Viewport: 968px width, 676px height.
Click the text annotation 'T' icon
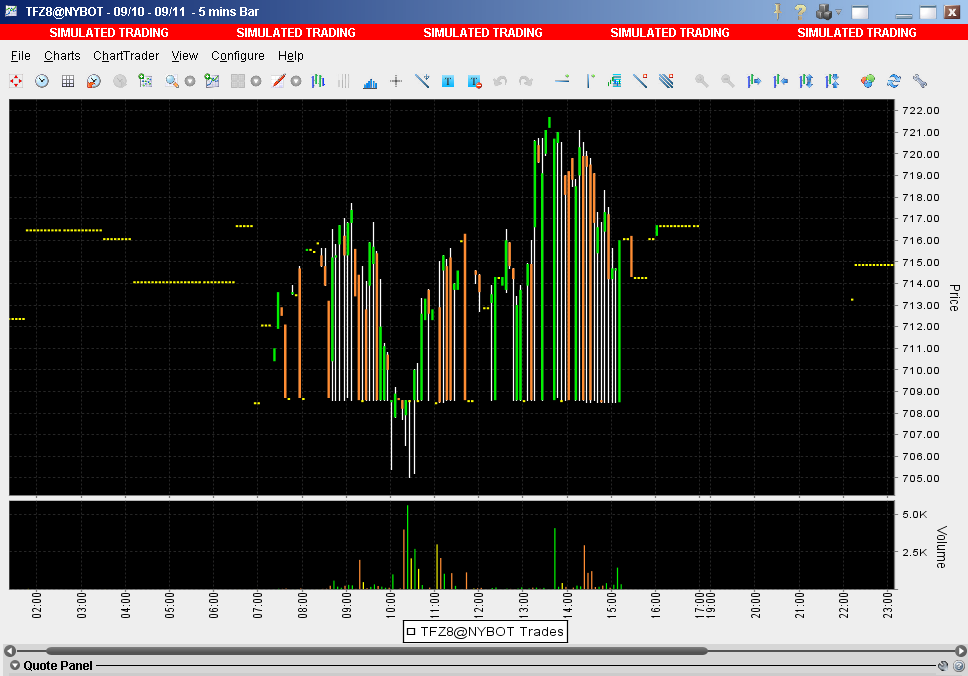click(448, 81)
